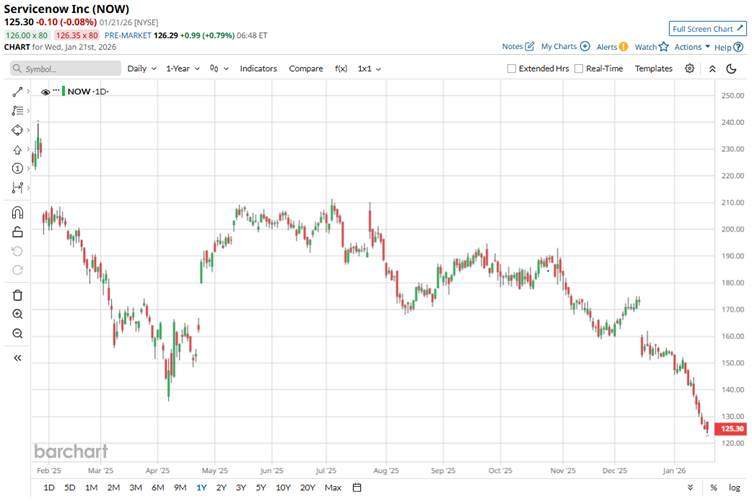
Task: Zoom in on the chart
Action: 17,314
